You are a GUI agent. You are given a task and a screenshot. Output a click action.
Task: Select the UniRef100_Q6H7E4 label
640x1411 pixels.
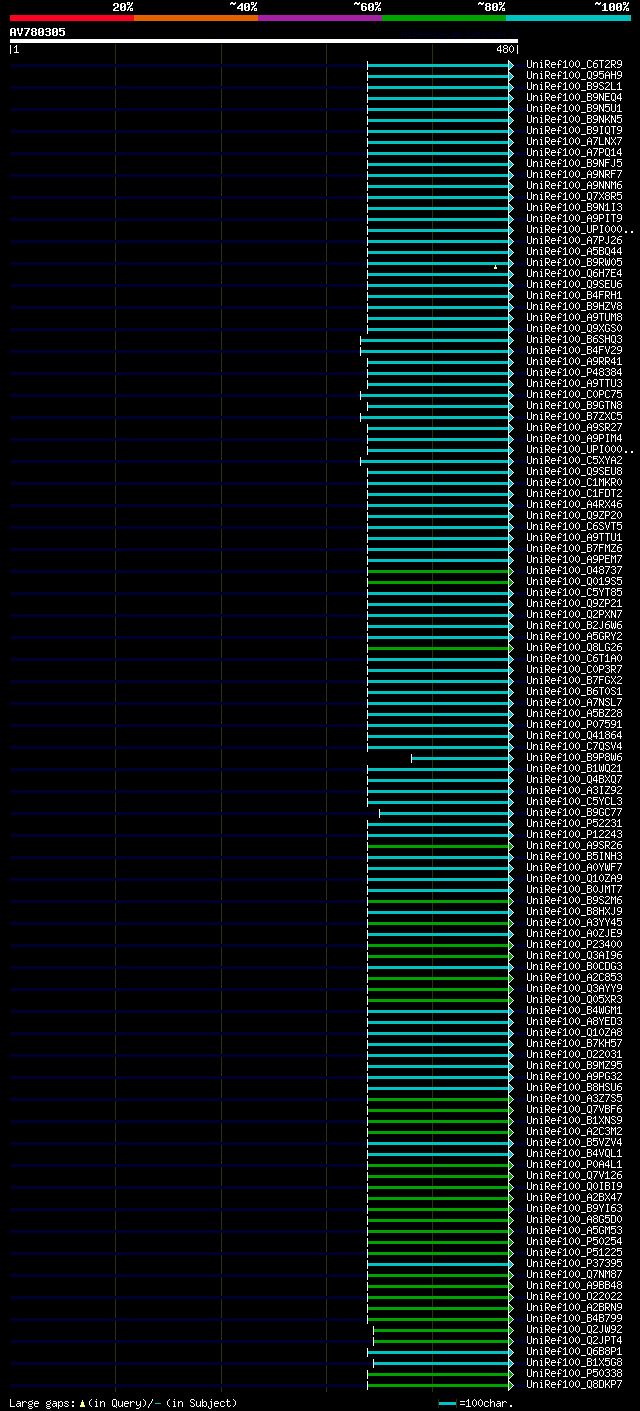tap(574, 273)
